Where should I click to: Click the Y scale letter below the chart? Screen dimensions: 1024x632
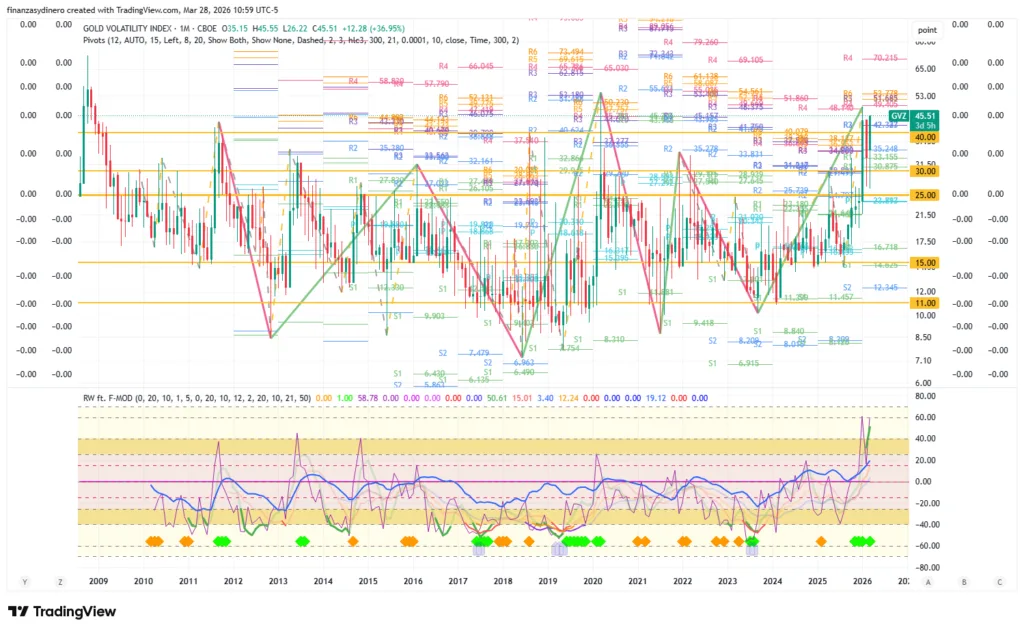tap(24, 581)
